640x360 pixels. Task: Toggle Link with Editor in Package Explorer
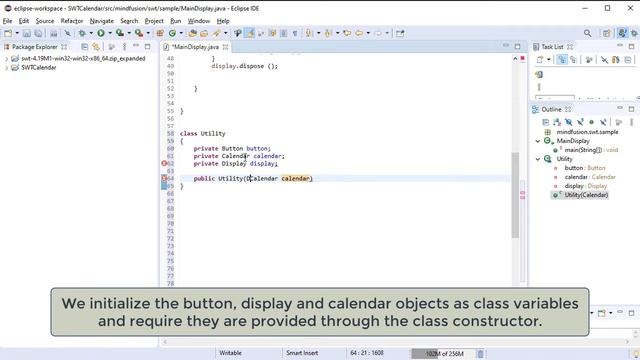(x=96, y=47)
